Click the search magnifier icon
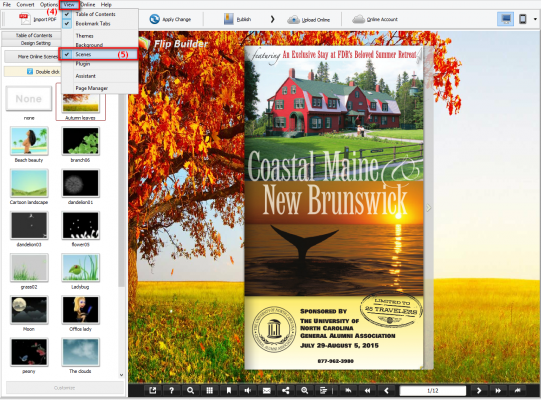The width and height of the screenshot is (541, 400). 190,390
